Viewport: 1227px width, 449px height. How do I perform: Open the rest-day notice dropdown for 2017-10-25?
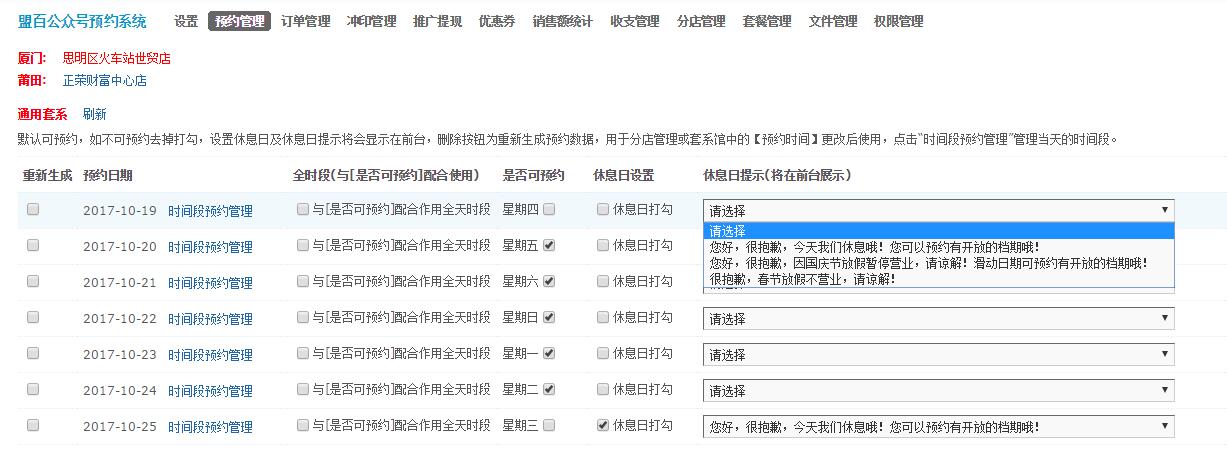[x=938, y=426]
